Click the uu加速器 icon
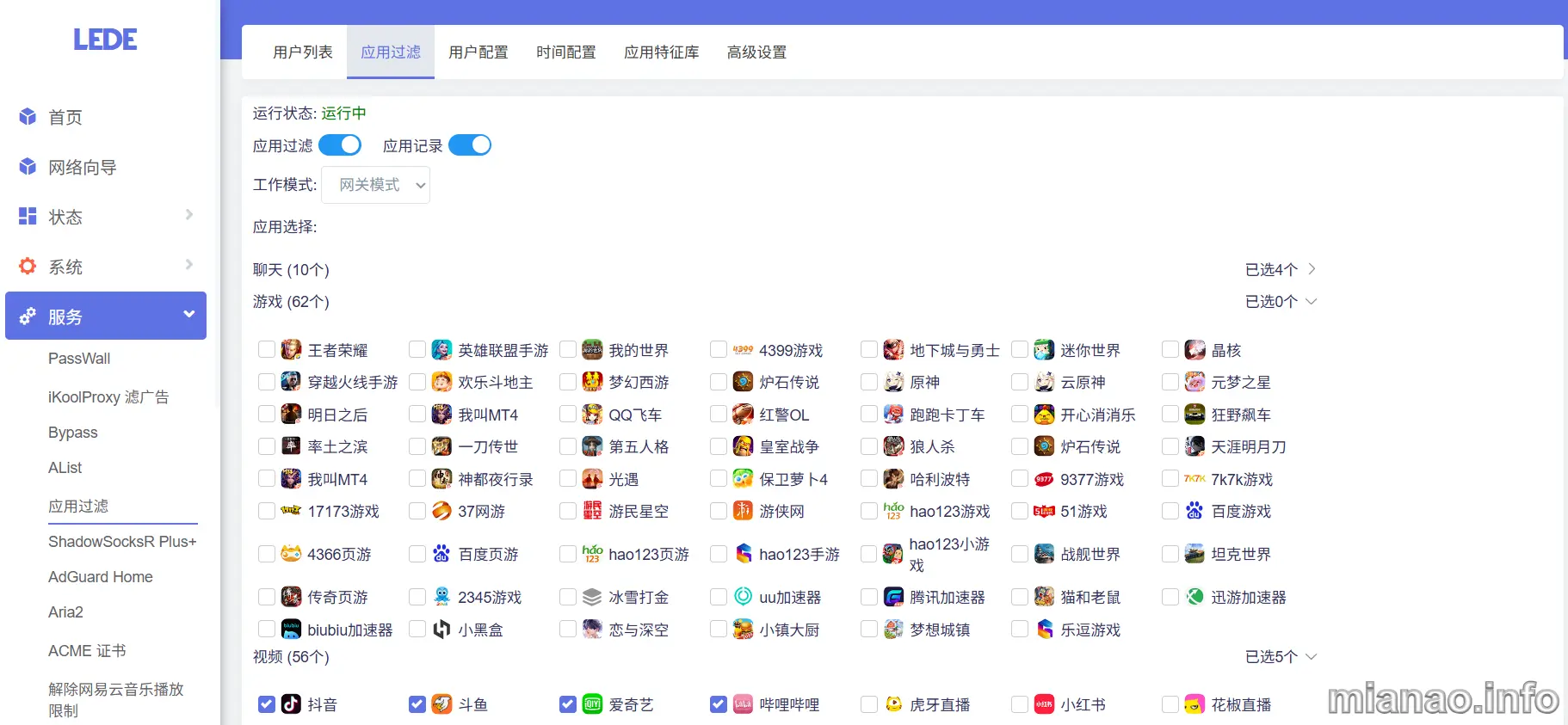Screen dimensions: 1568x725 click(x=743, y=597)
